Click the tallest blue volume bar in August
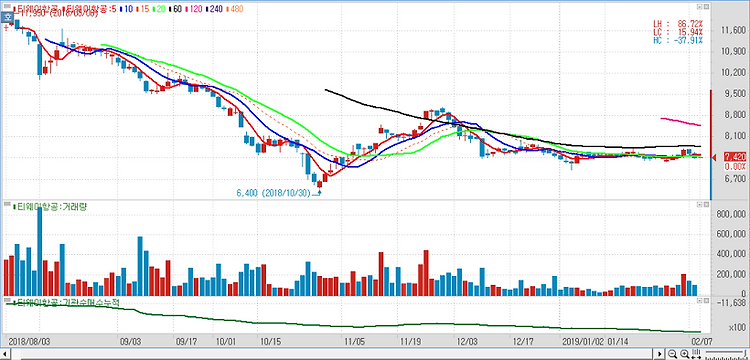 click(40, 251)
